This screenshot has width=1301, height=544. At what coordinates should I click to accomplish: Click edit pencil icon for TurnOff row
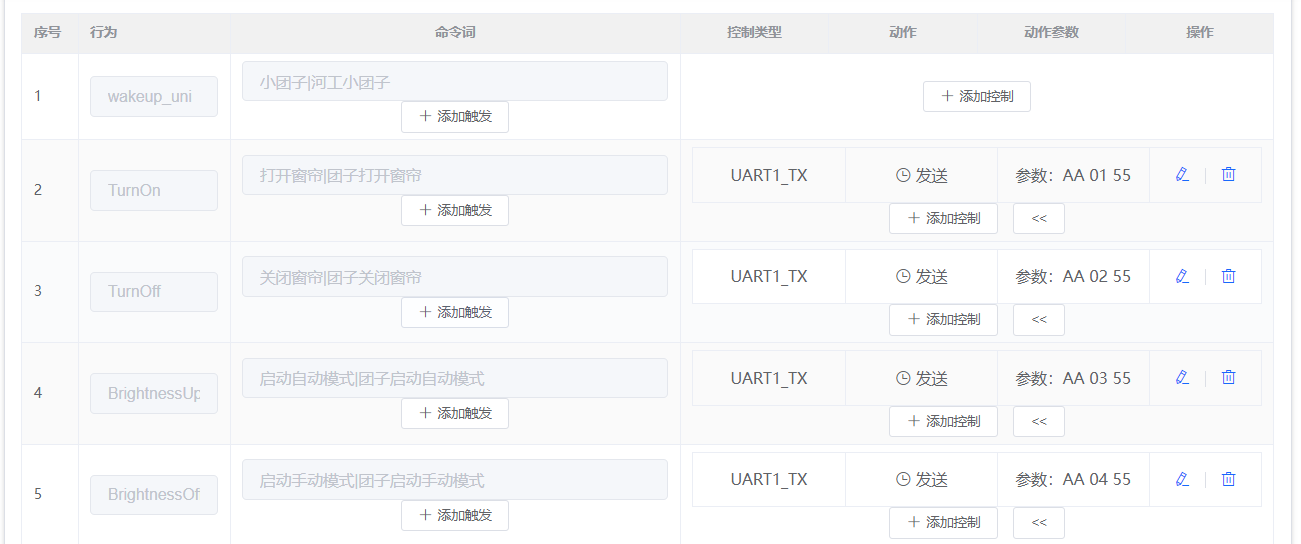pos(1182,276)
